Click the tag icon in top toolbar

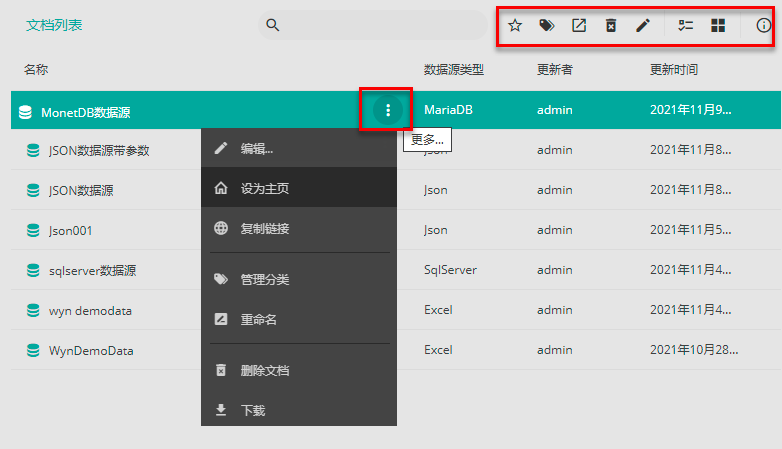(x=547, y=26)
